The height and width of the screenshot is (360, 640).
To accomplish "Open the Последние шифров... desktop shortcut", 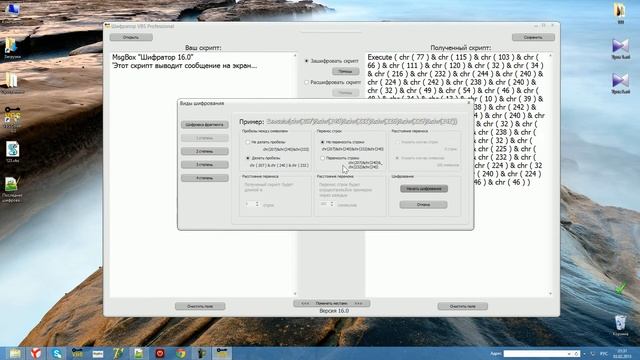I will coord(12,189).
